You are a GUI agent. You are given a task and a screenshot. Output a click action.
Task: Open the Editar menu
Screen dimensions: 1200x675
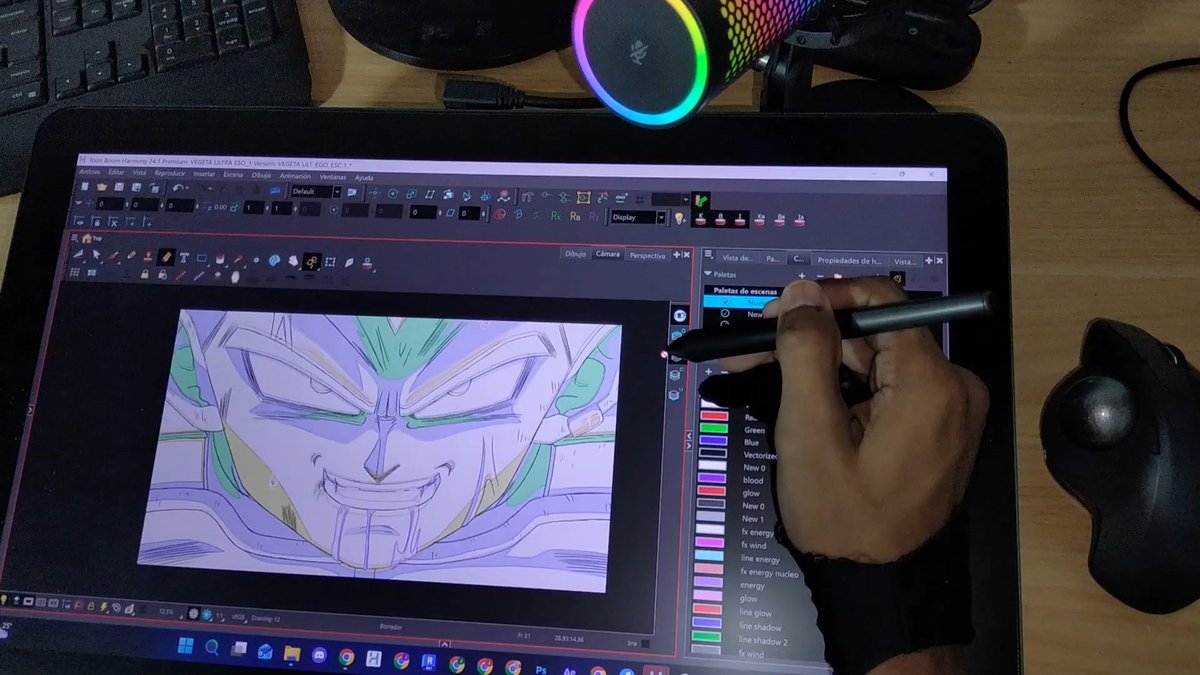pyautogui.click(x=116, y=173)
